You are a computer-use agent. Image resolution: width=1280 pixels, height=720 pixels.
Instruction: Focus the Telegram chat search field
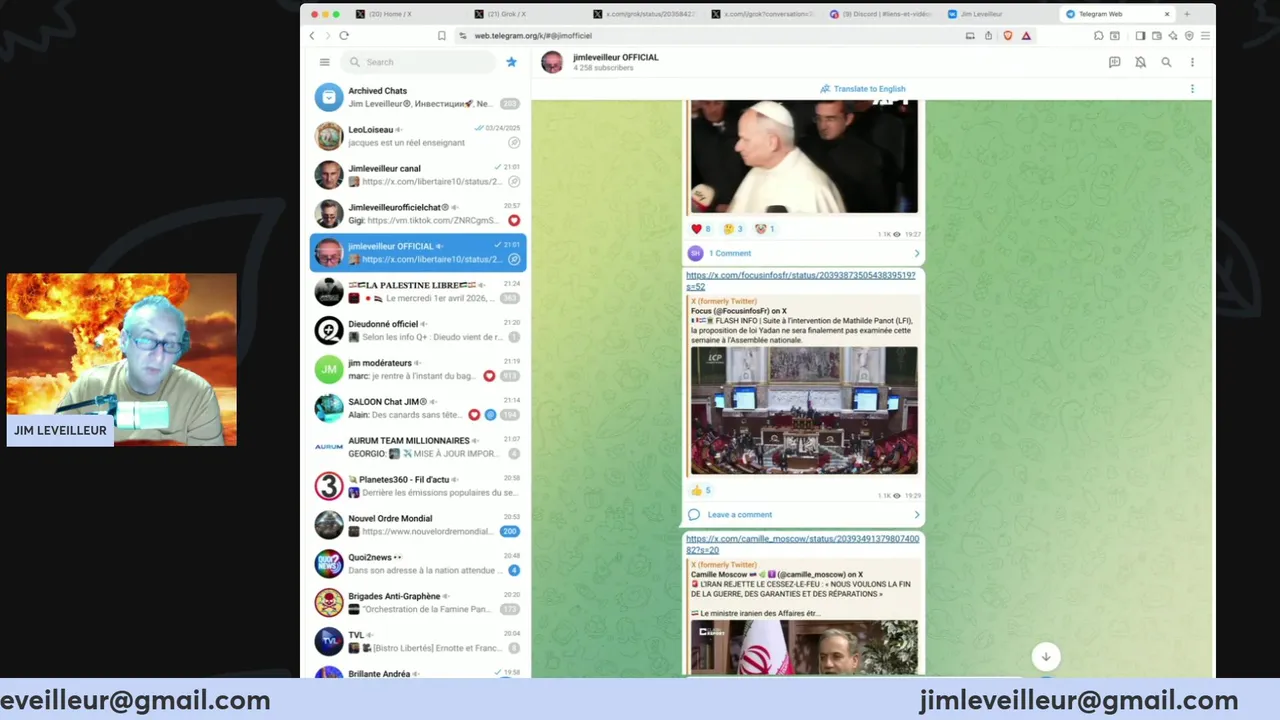tap(418, 62)
